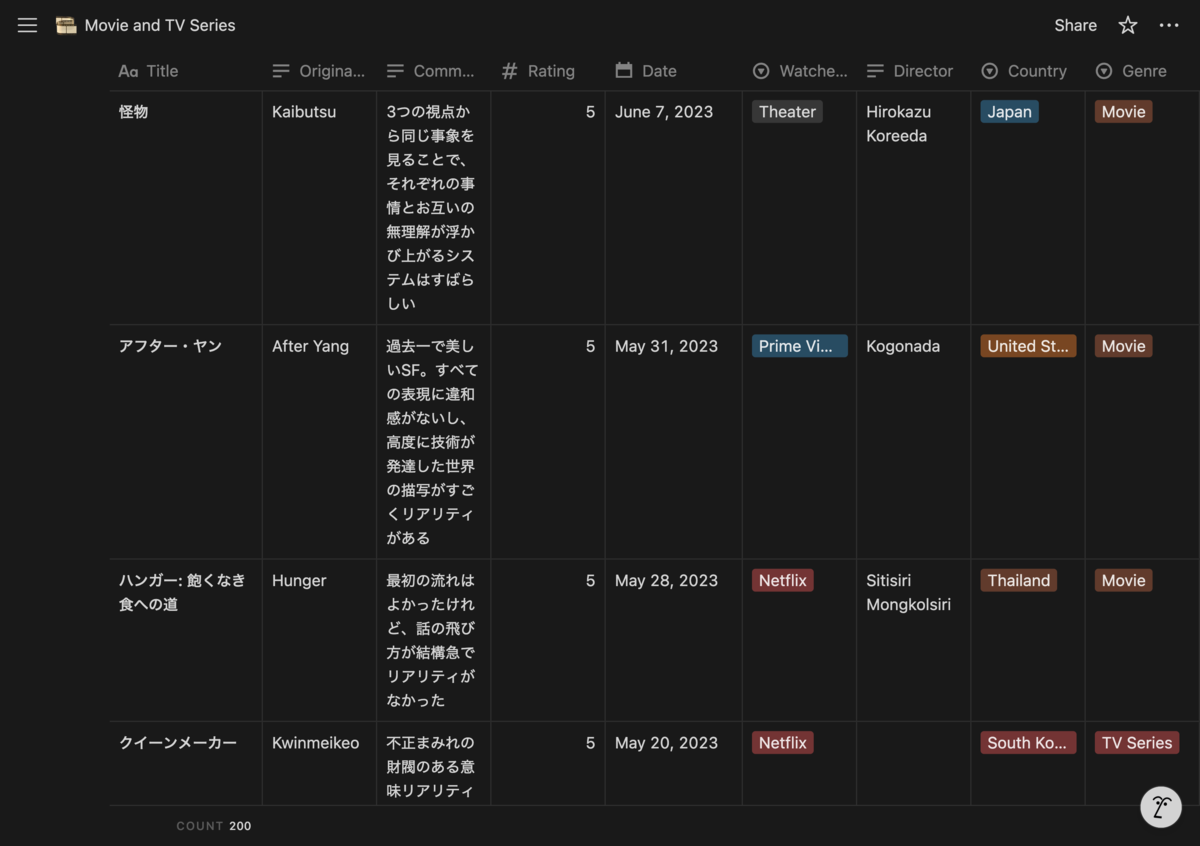Favorite this page with the star icon

(1128, 25)
